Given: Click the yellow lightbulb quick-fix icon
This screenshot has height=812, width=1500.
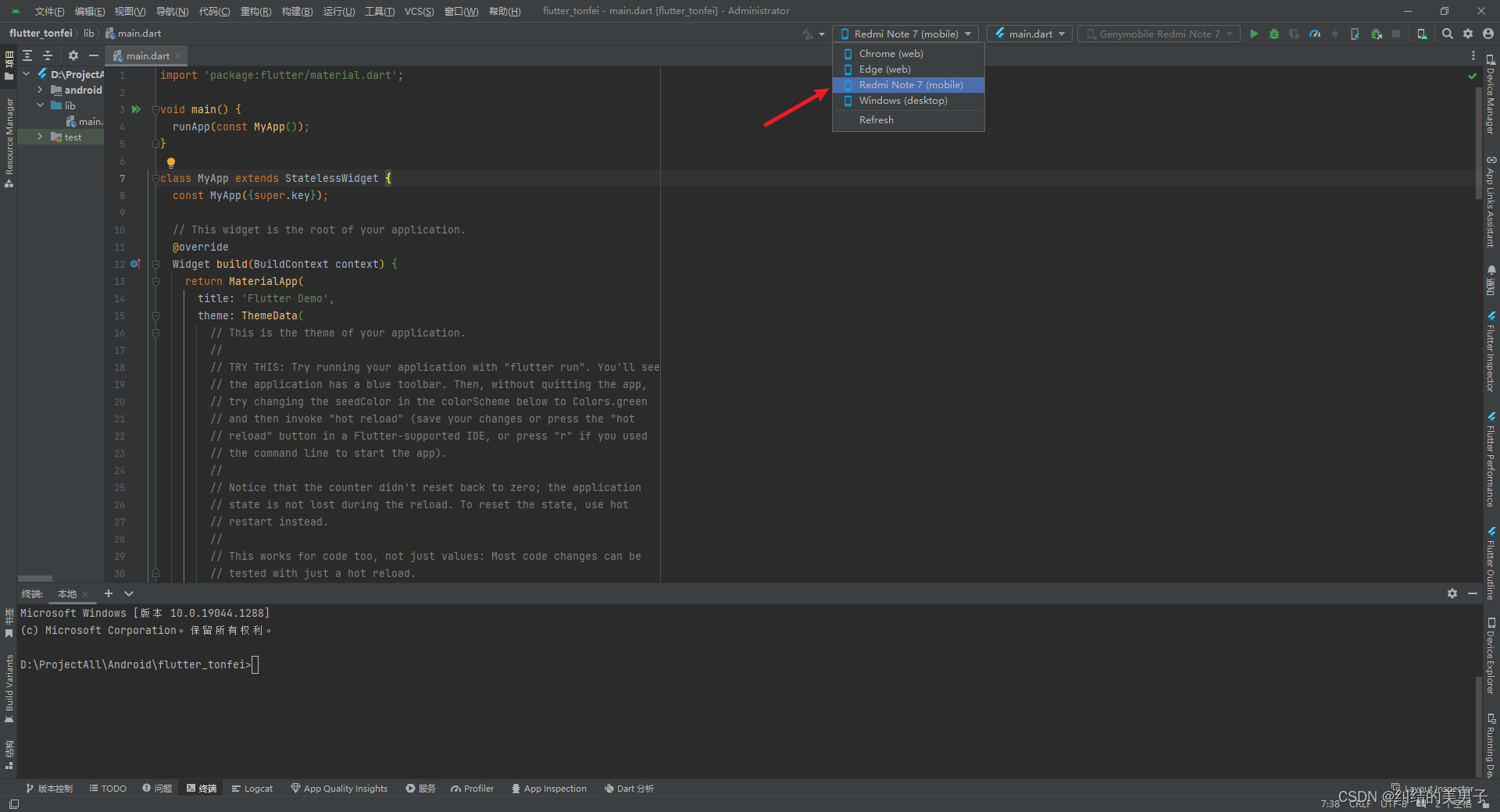Looking at the screenshot, I should [171, 162].
